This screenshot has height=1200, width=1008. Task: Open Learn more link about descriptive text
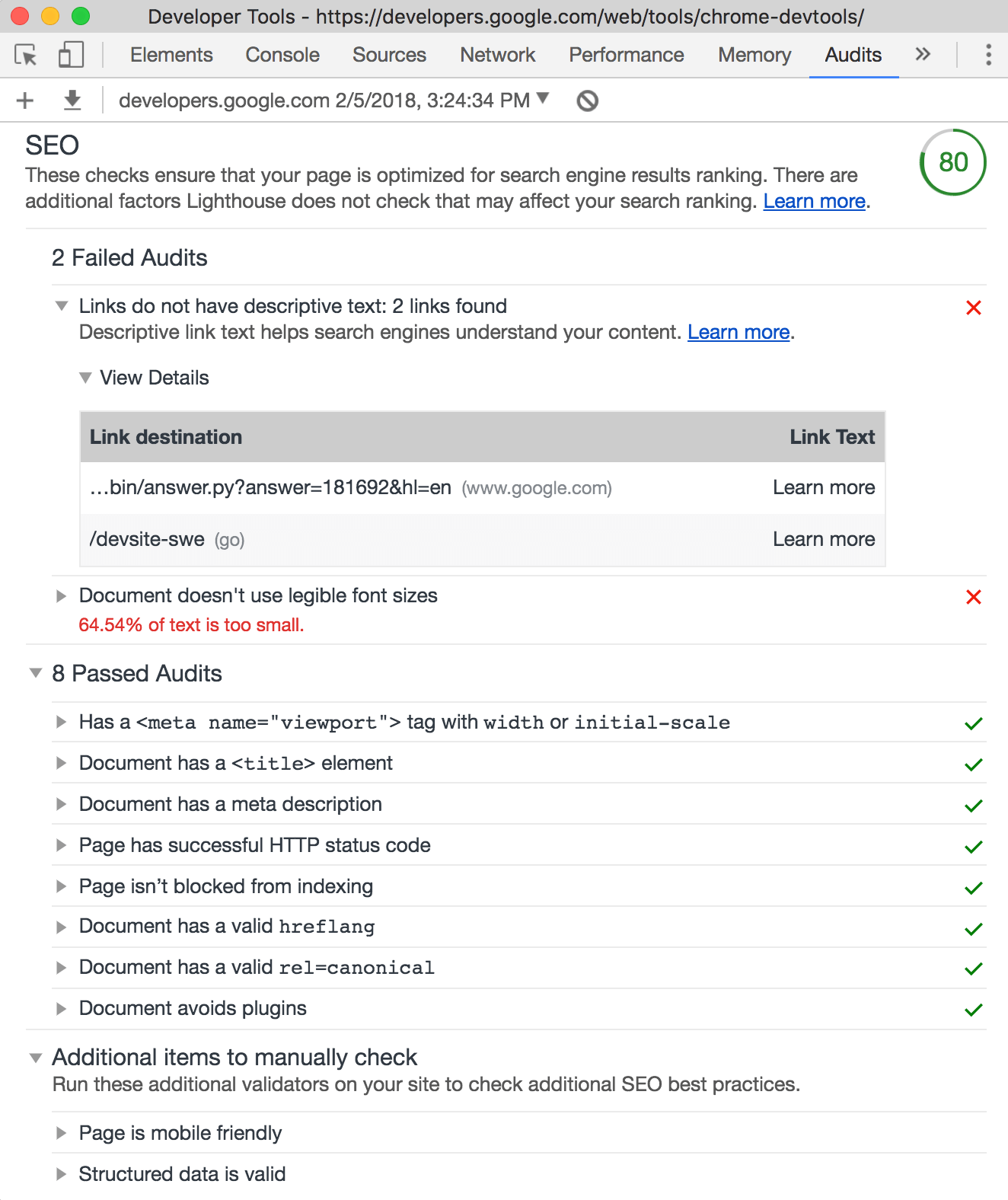pos(738,332)
